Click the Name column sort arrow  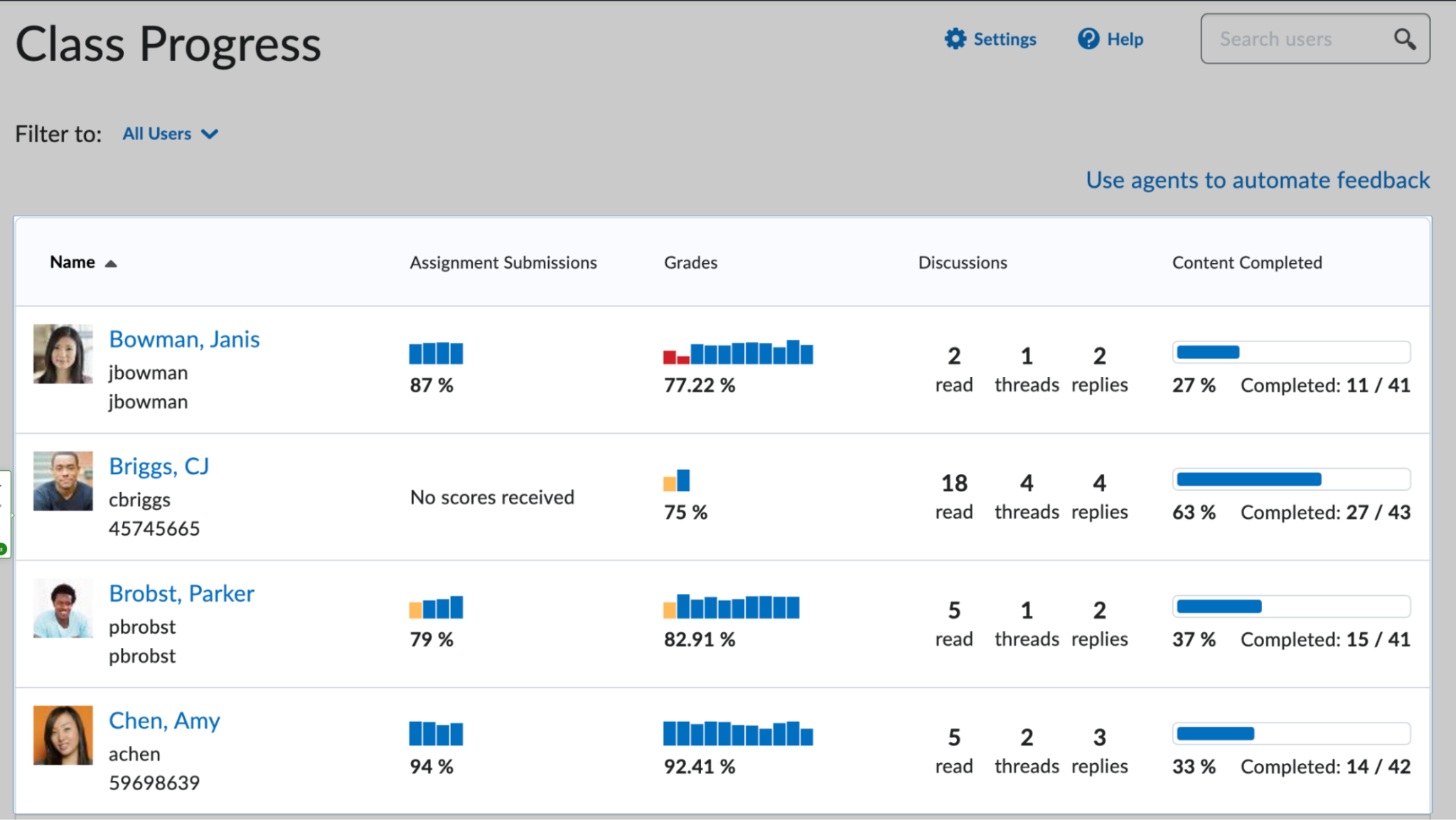[111, 264]
